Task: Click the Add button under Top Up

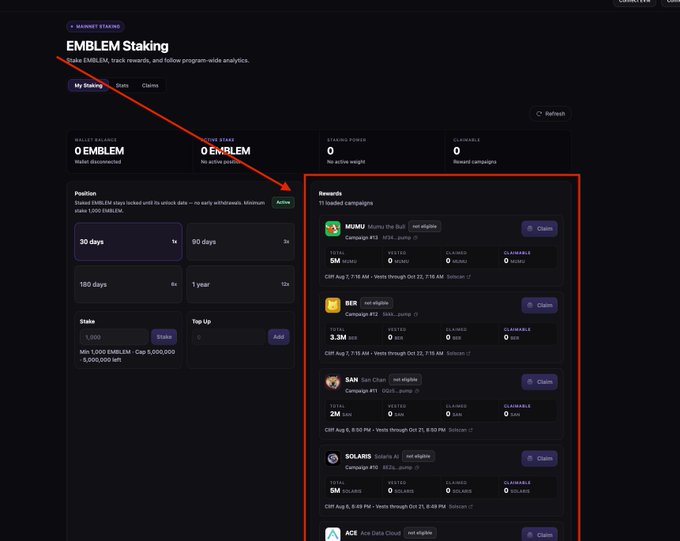Action: click(278, 337)
